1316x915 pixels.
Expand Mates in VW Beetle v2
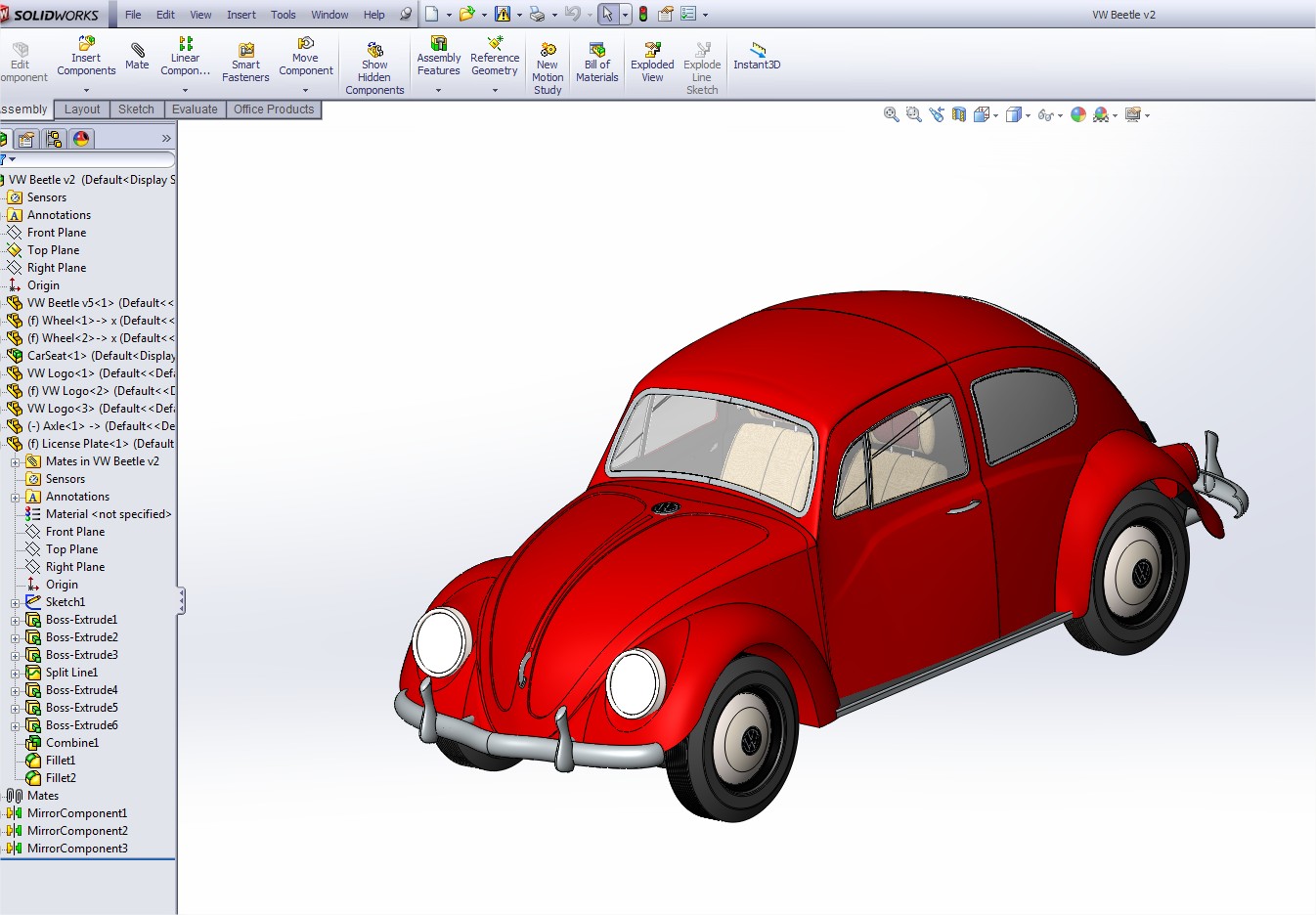[x=15, y=461]
